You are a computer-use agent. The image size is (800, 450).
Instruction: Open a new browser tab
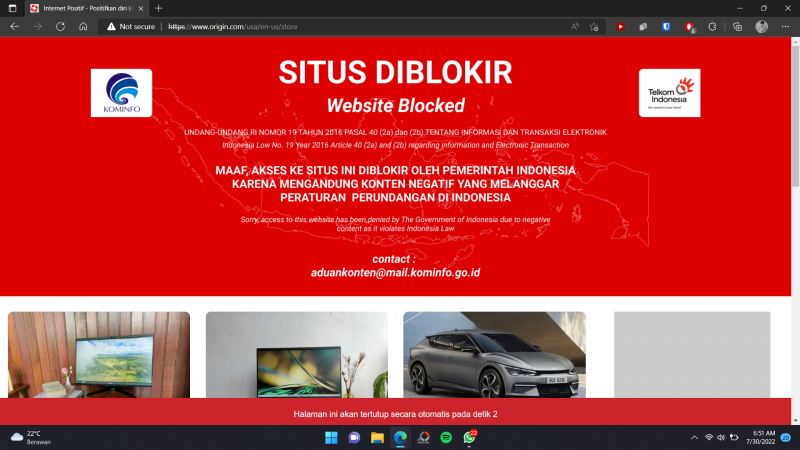[x=158, y=8]
